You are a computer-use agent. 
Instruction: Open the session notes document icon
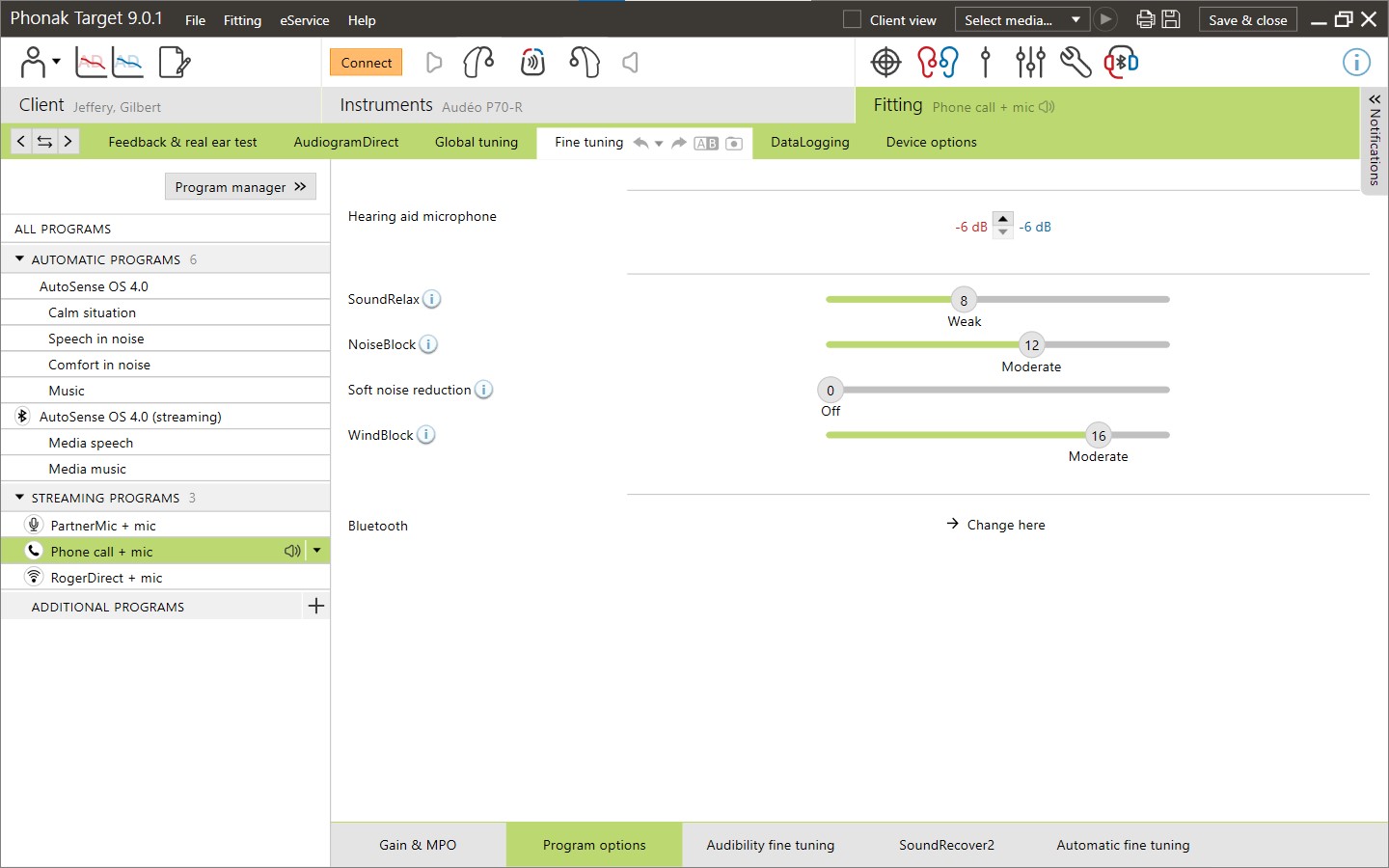[175, 63]
